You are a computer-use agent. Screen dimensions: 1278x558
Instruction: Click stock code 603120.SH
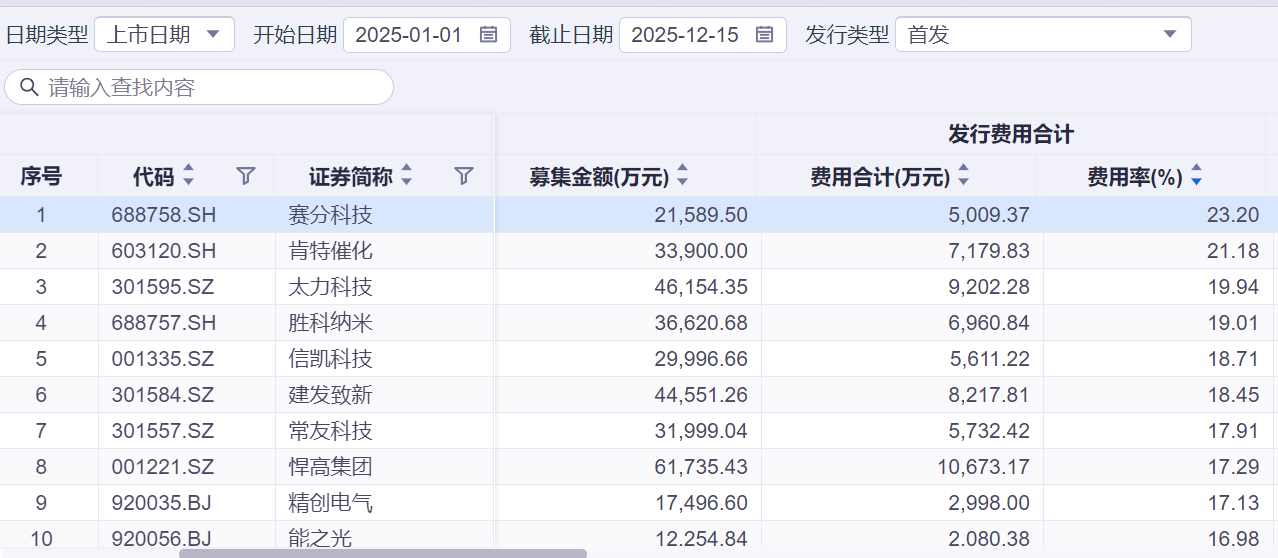tap(164, 251)
